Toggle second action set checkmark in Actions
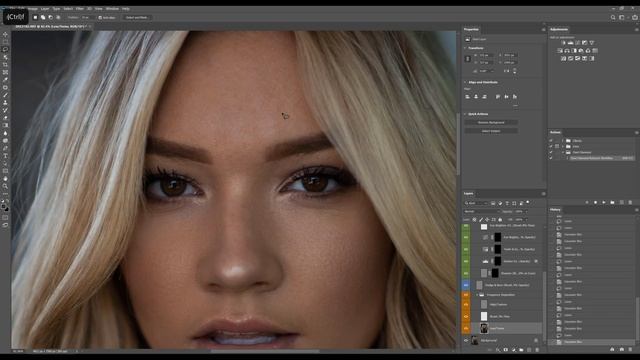640x360 pixels. (x=551, y=146)
